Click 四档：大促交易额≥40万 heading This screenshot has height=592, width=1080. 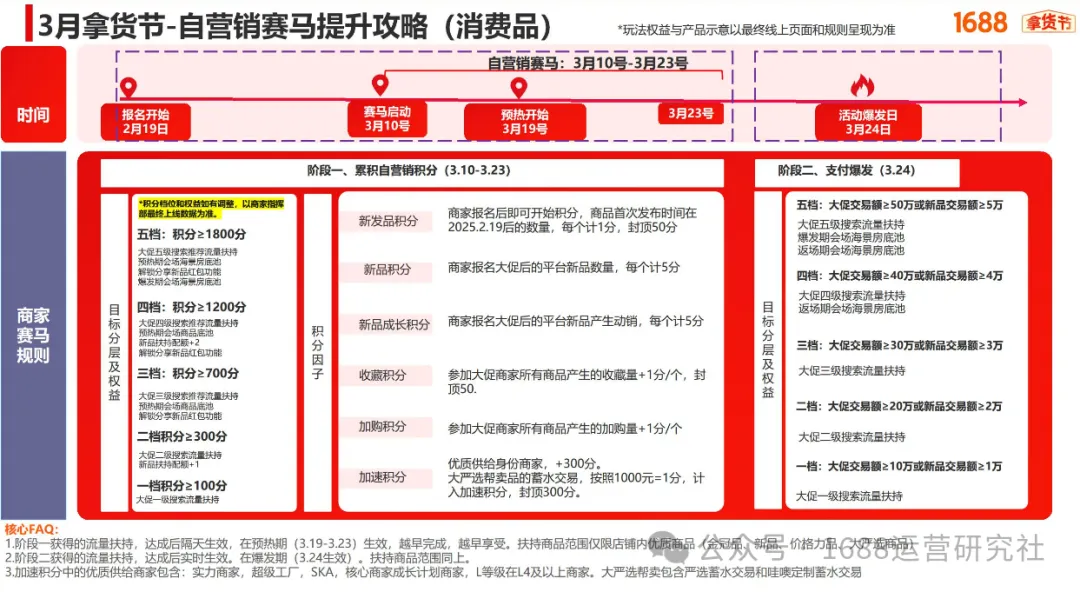click(x=900, y=276)
